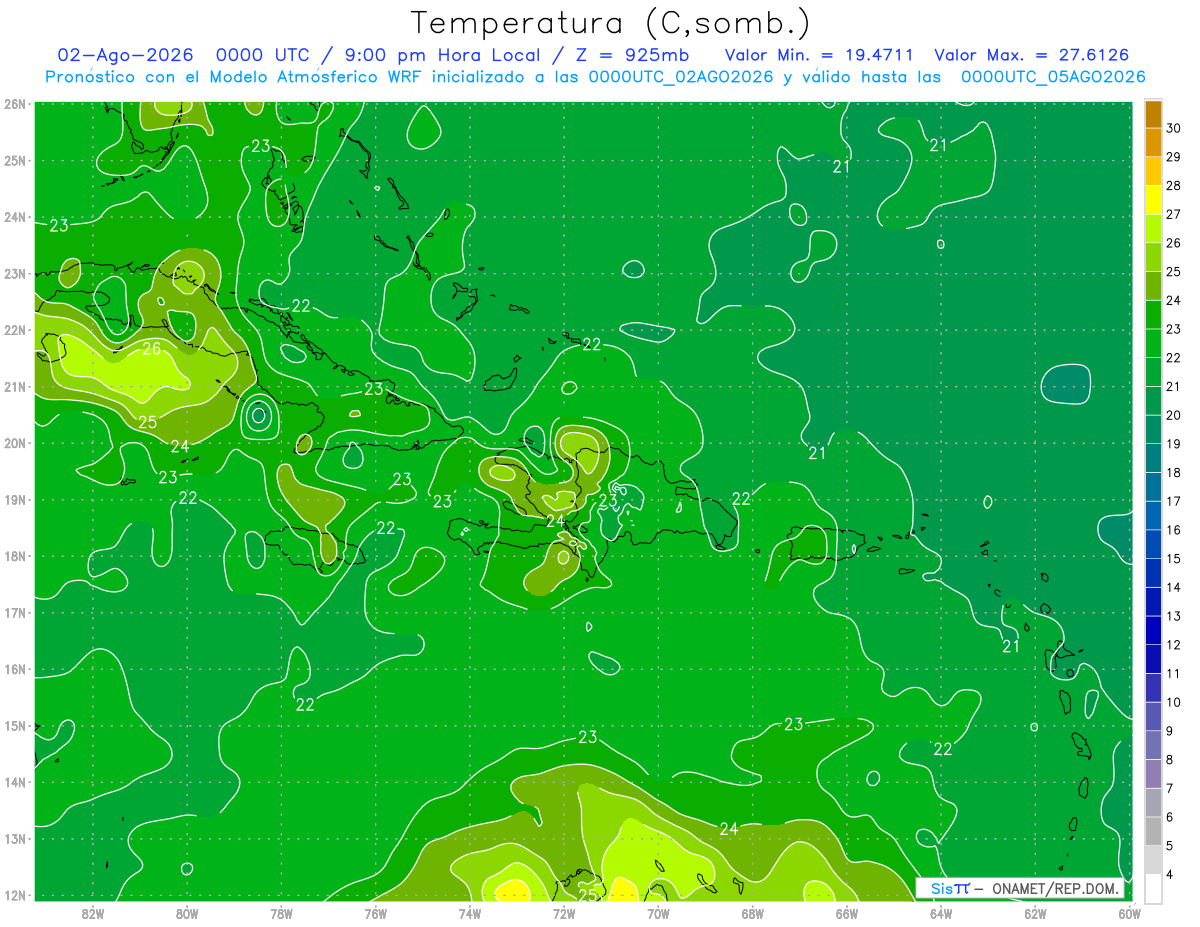Click the SisPI logo in the credit box

(950, 888)
